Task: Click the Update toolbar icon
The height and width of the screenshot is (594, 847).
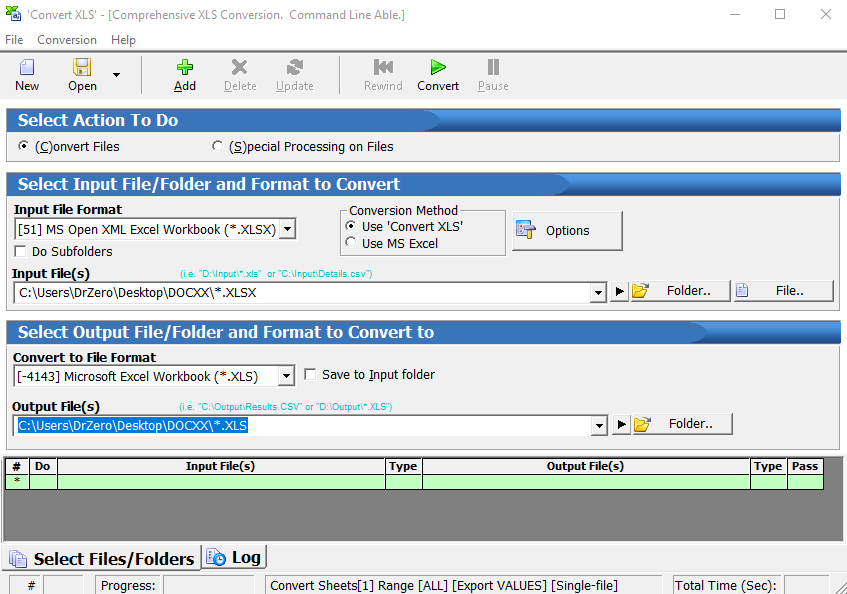Action: click(x=294, y=68)
